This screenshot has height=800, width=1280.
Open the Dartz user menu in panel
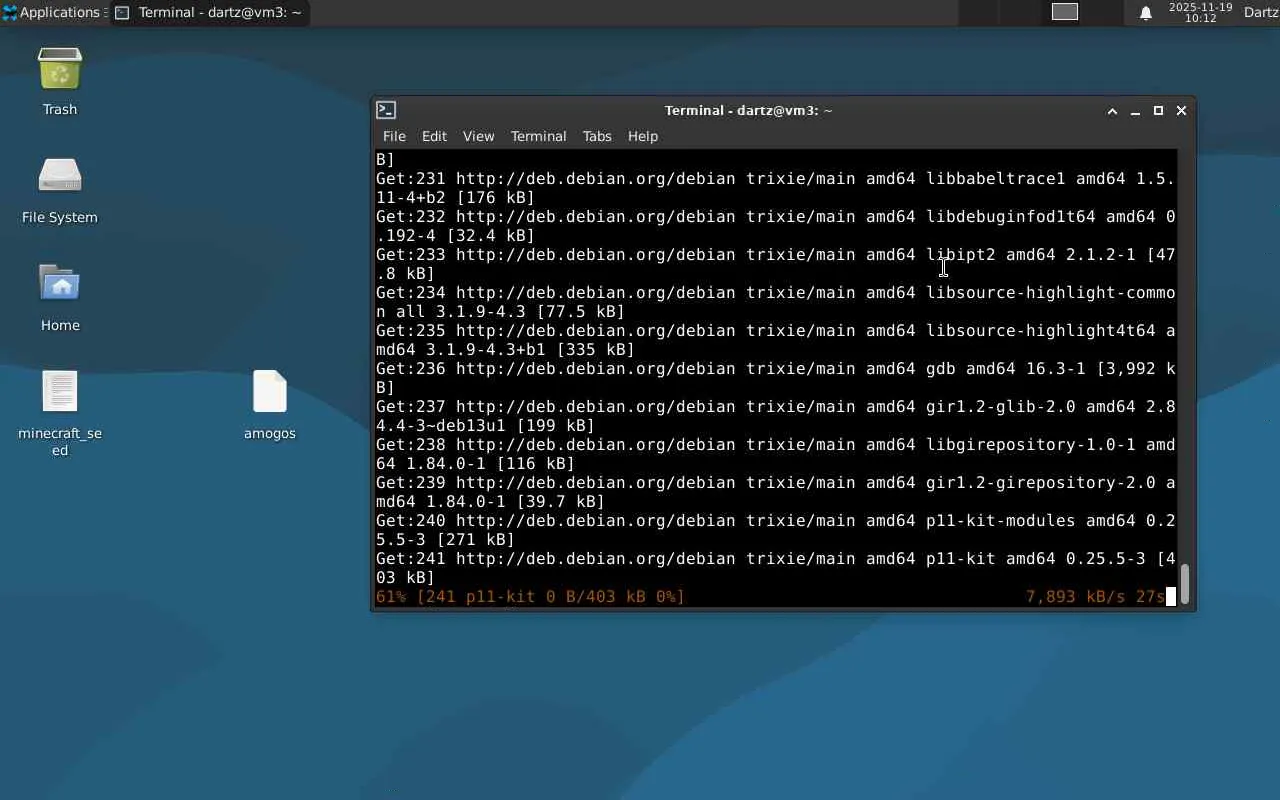(1261, 12)
